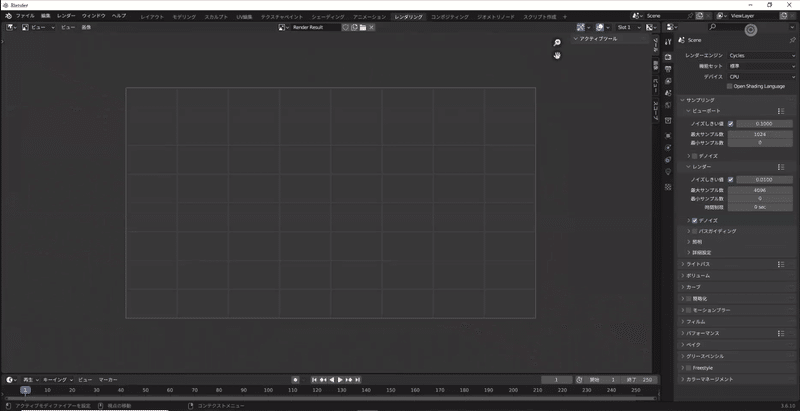Click the 時間制限 0 sec field
800x411 pixels.
click(760, 207)
